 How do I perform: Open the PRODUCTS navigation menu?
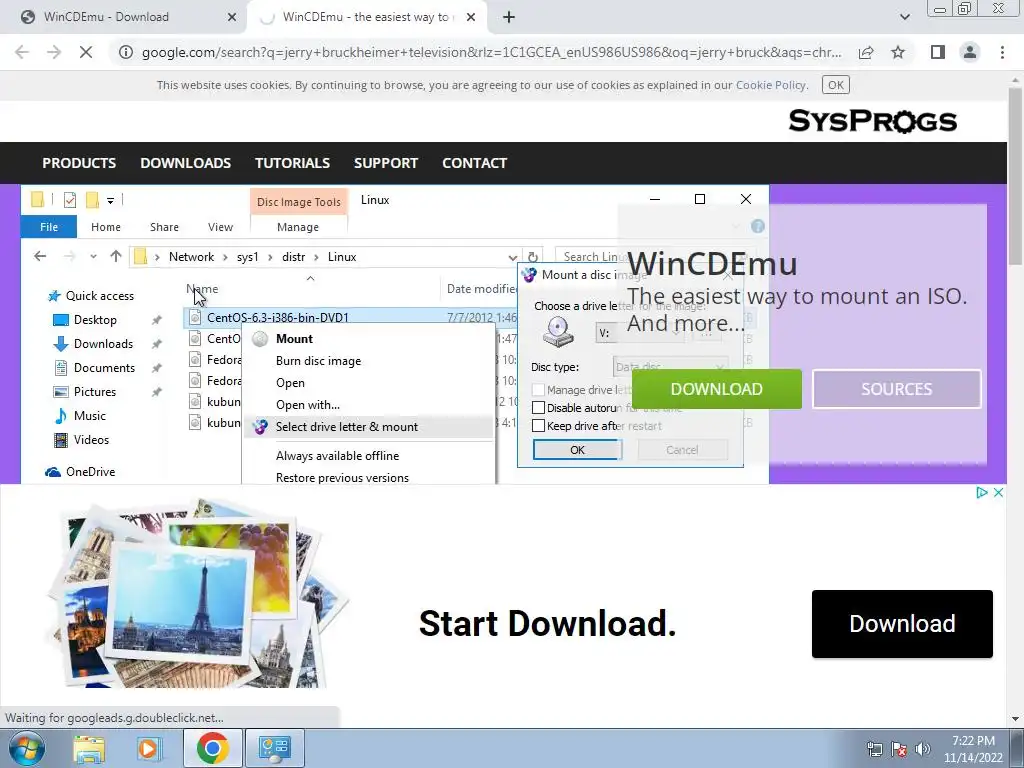(79, 163)
